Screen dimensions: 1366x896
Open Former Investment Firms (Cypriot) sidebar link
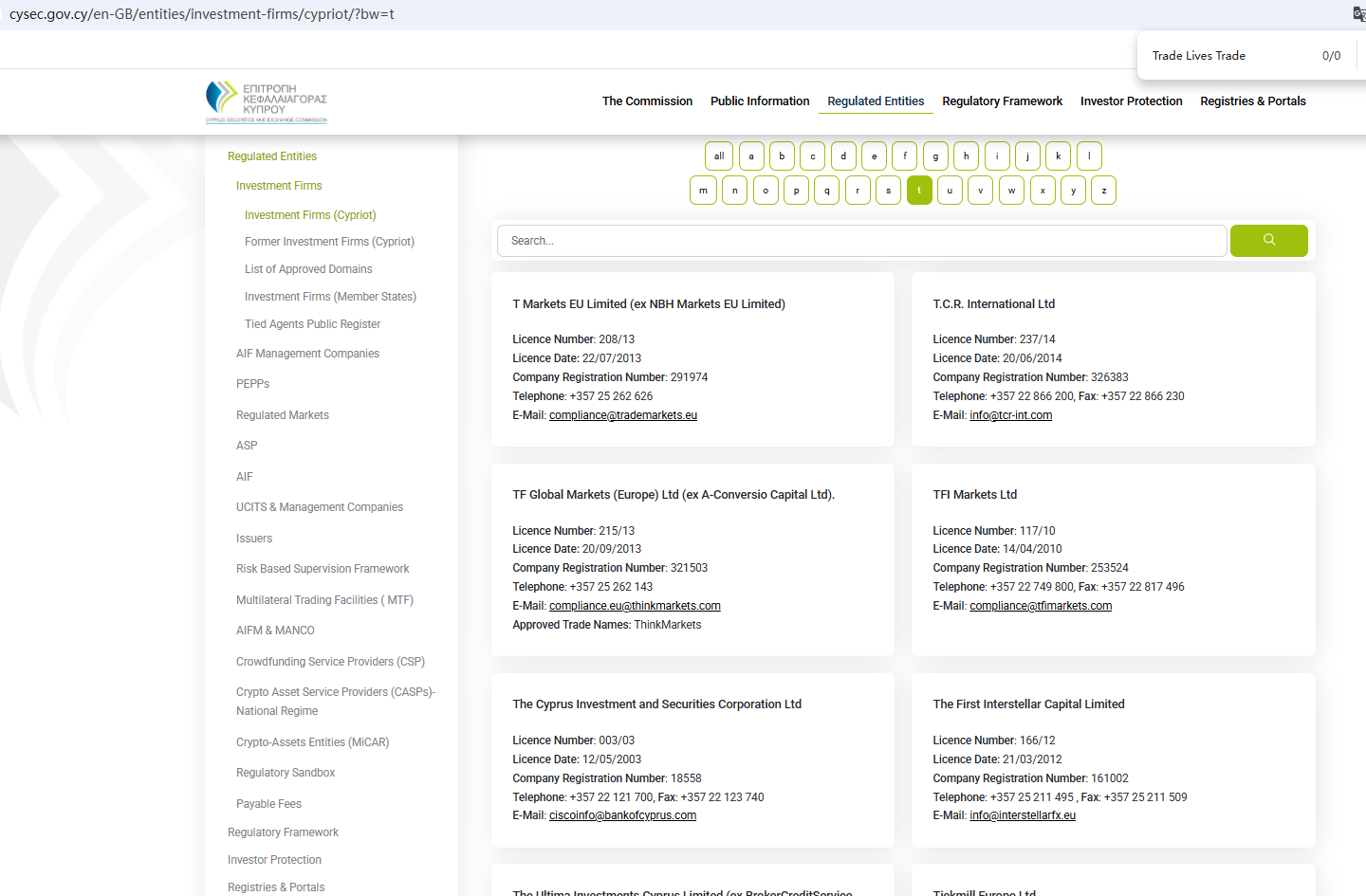coord(329,242)
